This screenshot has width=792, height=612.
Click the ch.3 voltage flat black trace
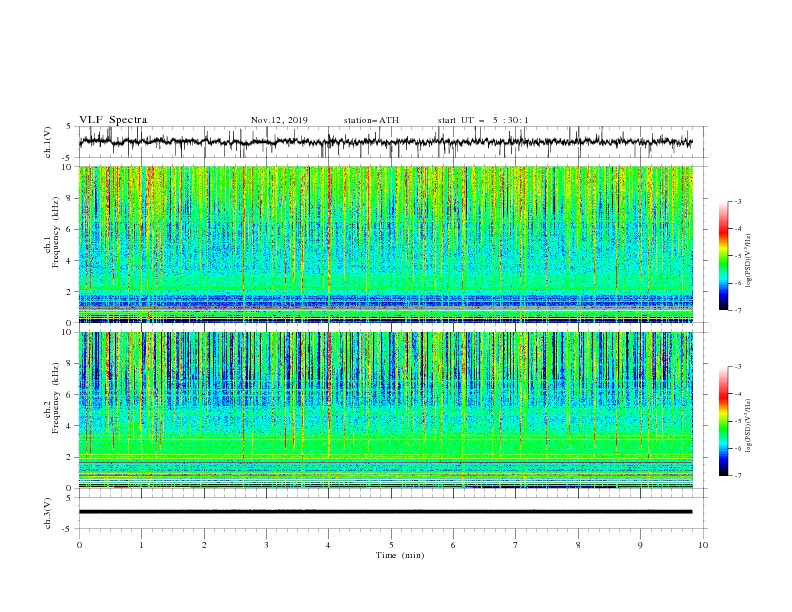pyautogui.click(x=385, y=512)
